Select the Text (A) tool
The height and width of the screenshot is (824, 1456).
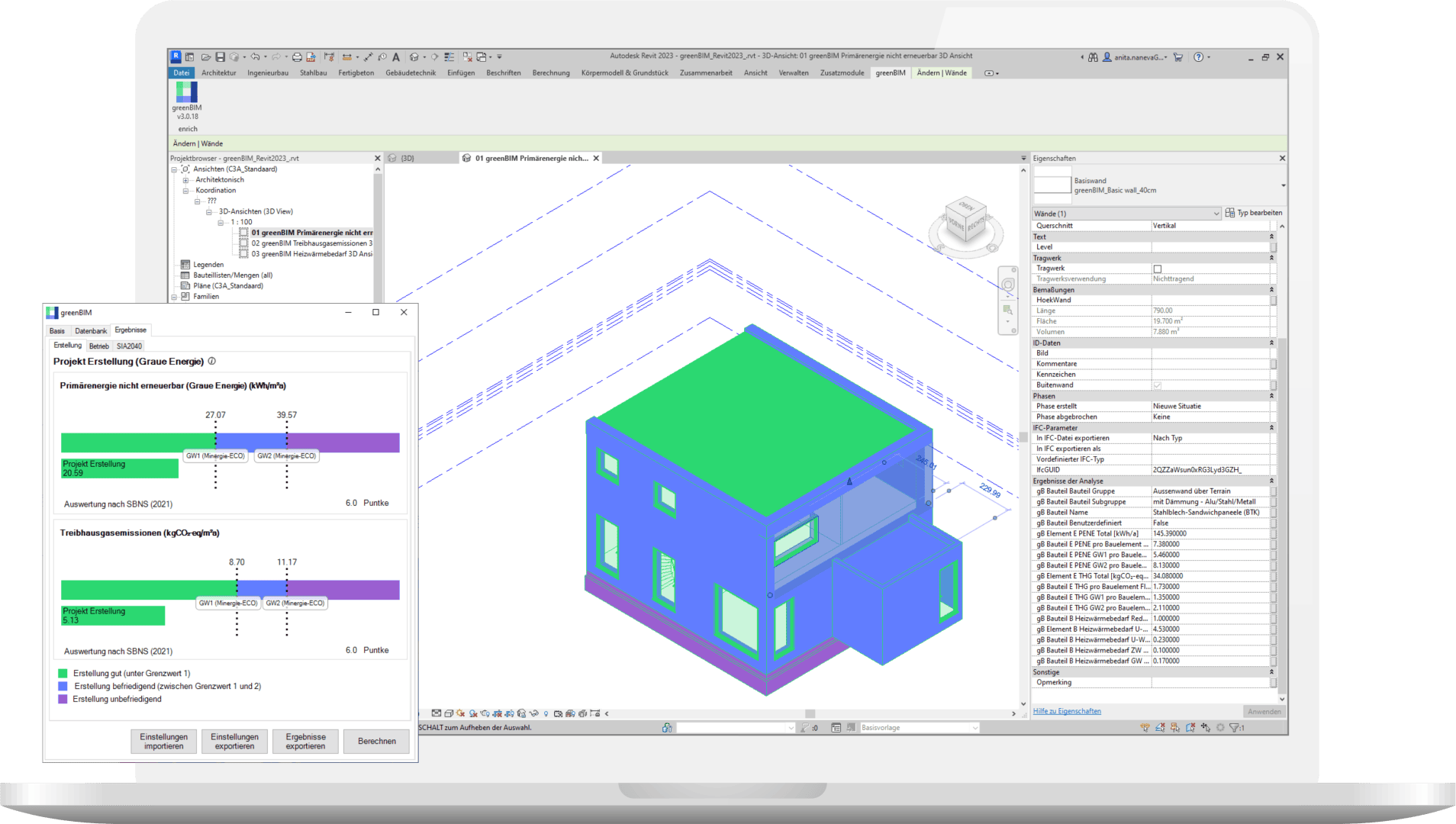396,57
